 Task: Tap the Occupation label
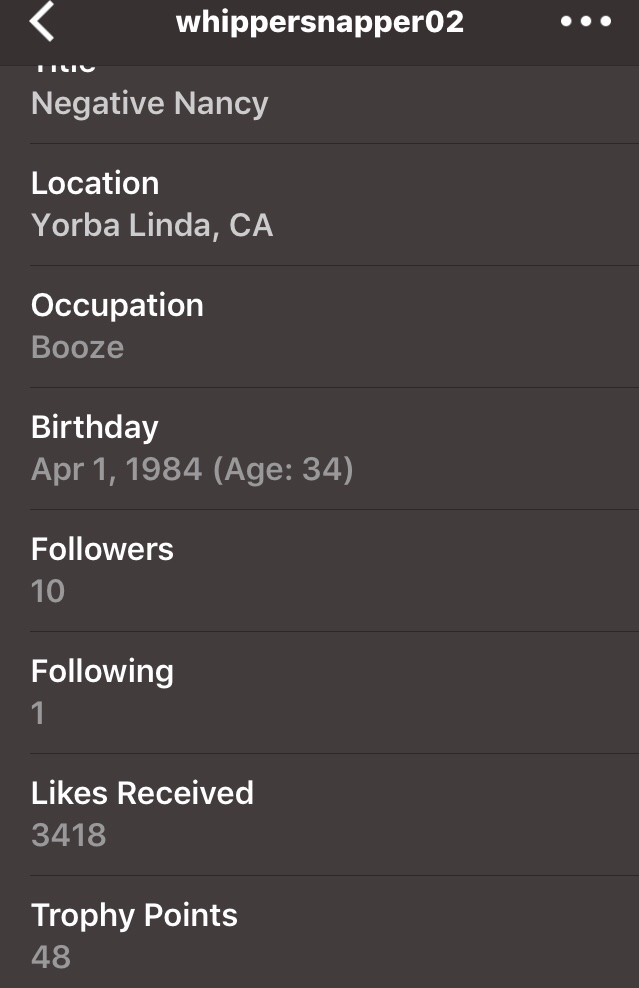click(x=117, y=305)
